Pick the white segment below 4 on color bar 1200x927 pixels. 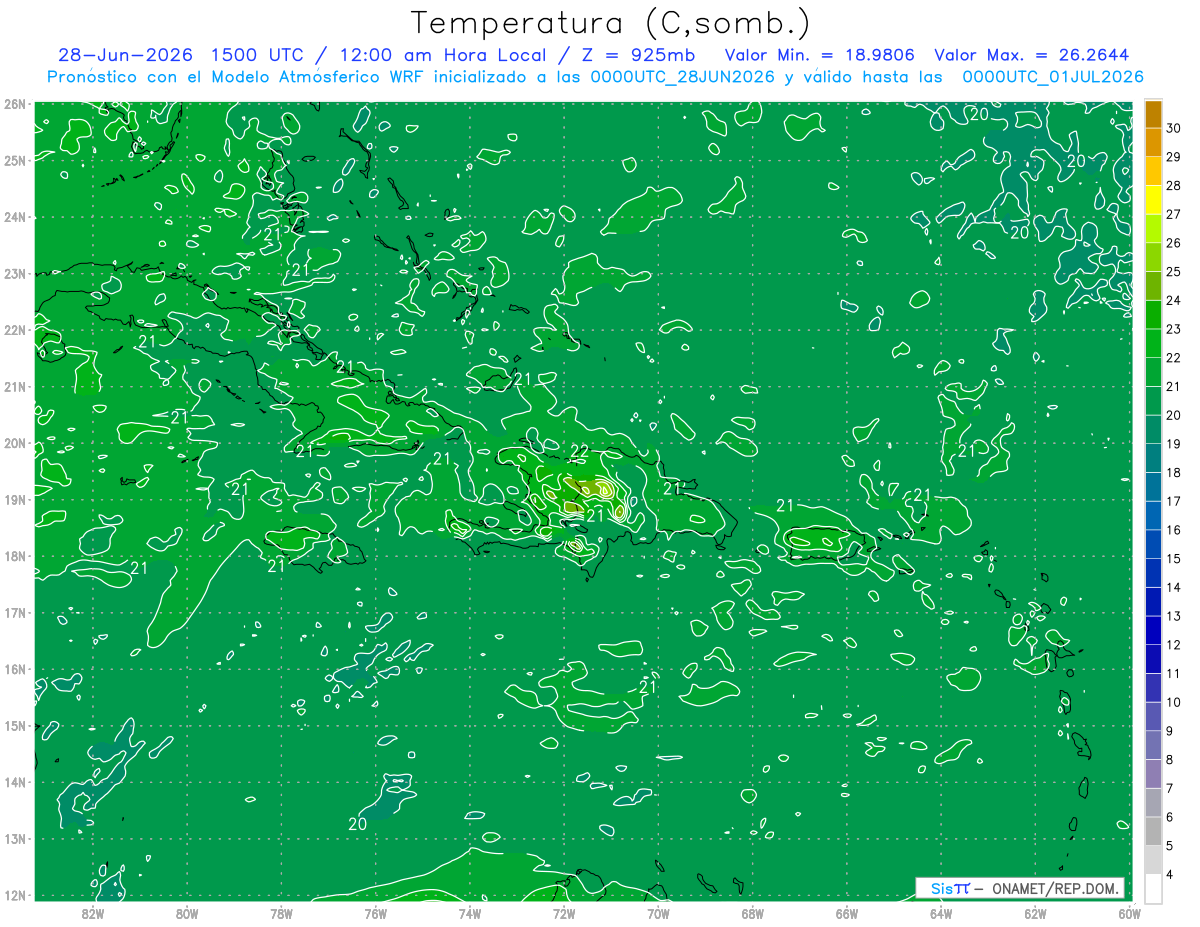click(1153, 888)
